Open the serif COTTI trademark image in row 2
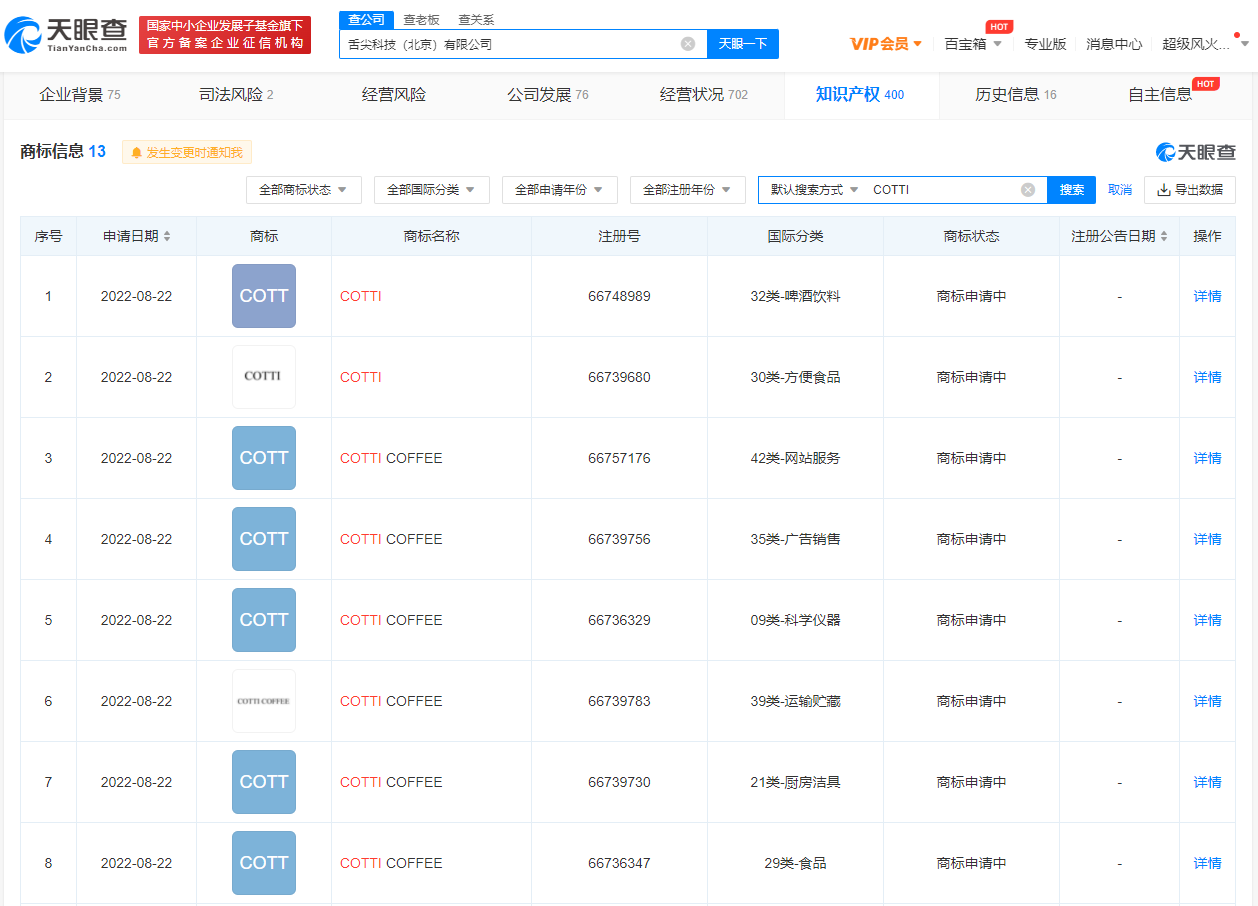1258x906 pixels. tap(264, 377)
